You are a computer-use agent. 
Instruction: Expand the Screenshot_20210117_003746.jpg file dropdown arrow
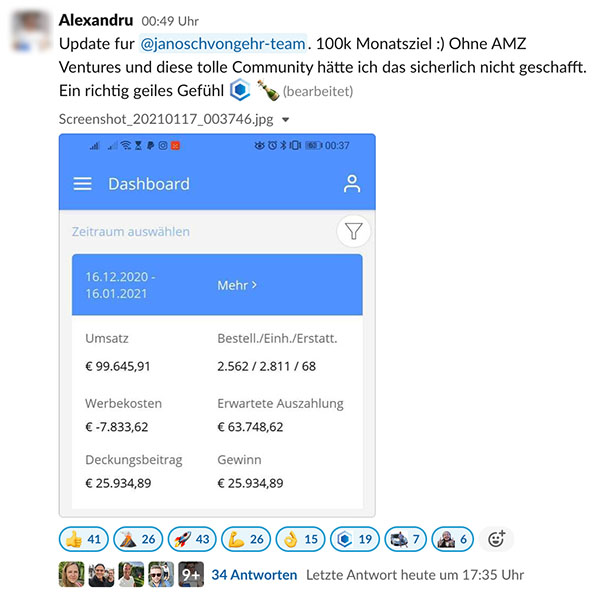tap(285, 120)
